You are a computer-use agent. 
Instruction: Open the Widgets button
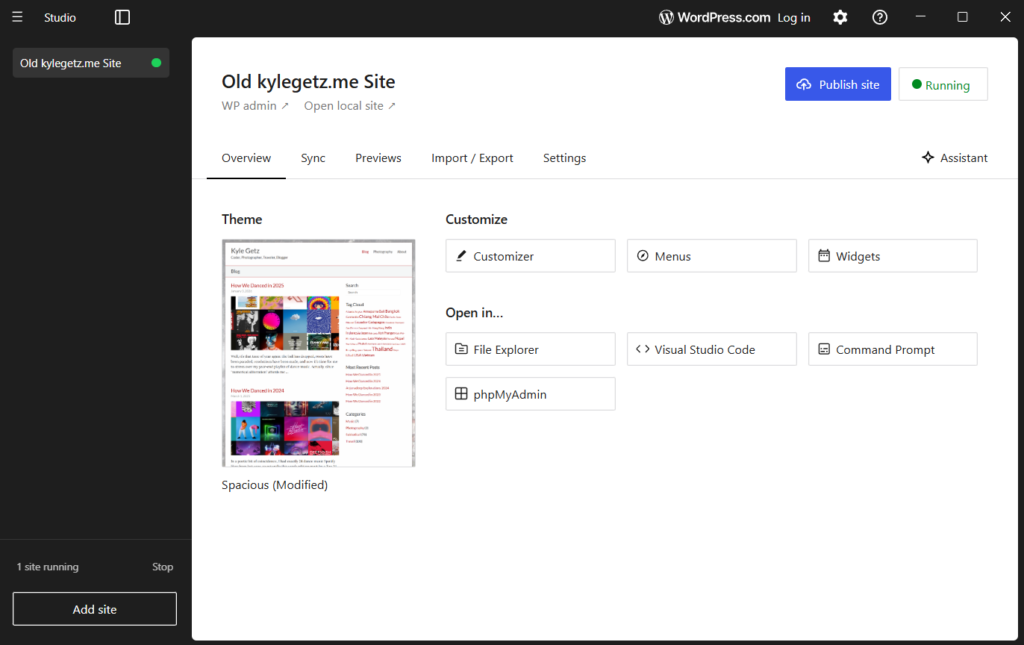point(893,256)
